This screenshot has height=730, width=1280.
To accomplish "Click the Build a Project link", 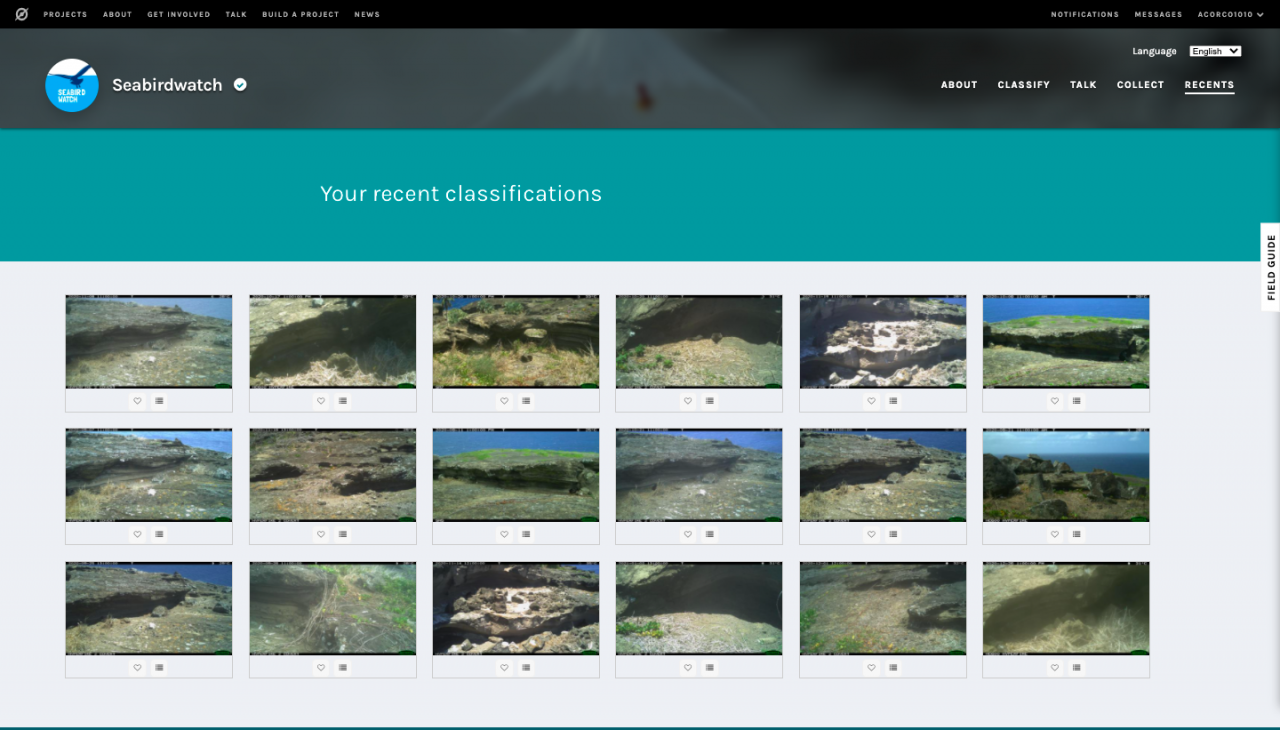I will click(x=300, y=15).
